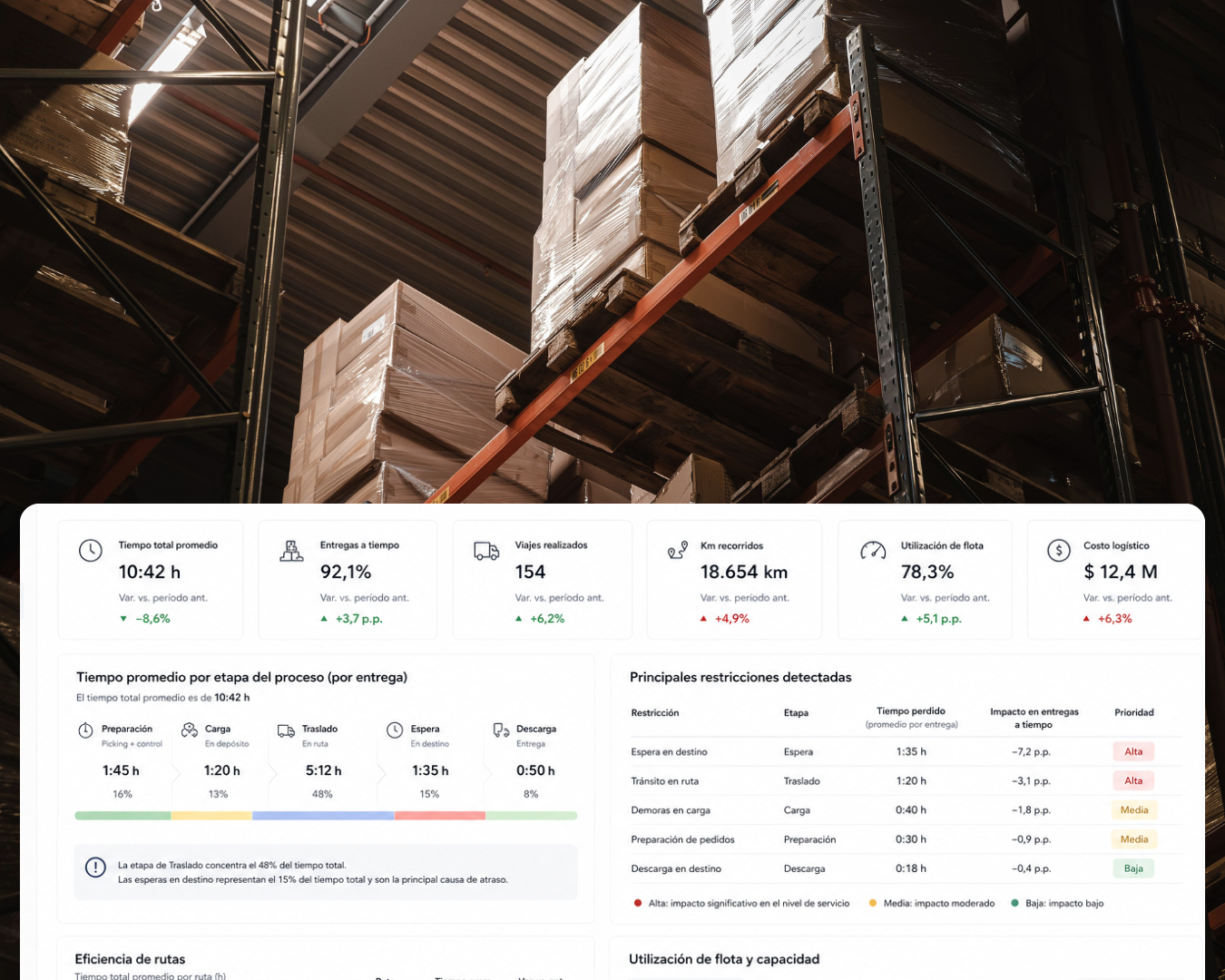Click the clock icon beside Tiempo total promedio
Viewport: 1225px width, 980px height.
click(91, 550)
